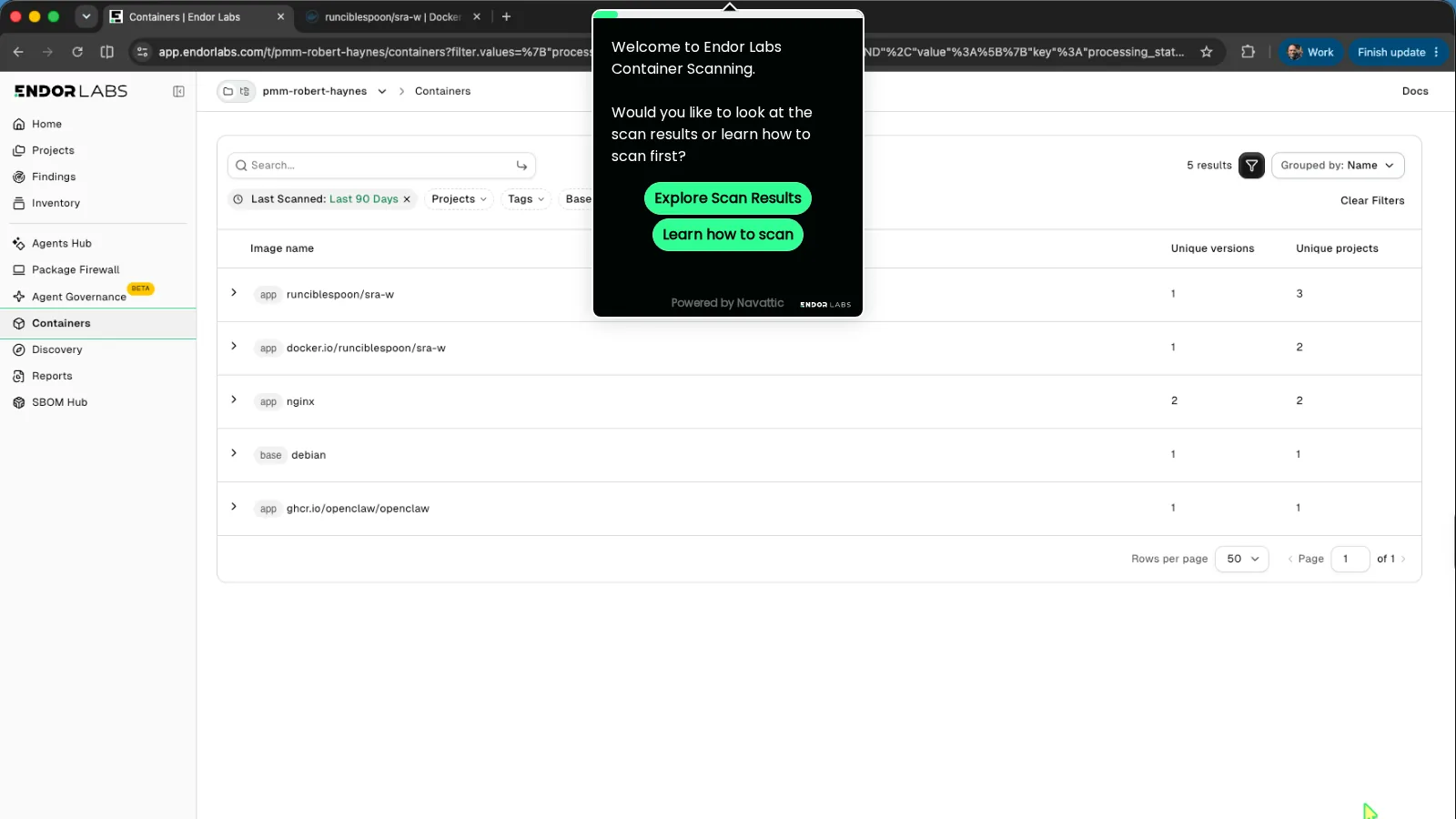
Task: Open Discovery section
Action: tap(56, 349)
